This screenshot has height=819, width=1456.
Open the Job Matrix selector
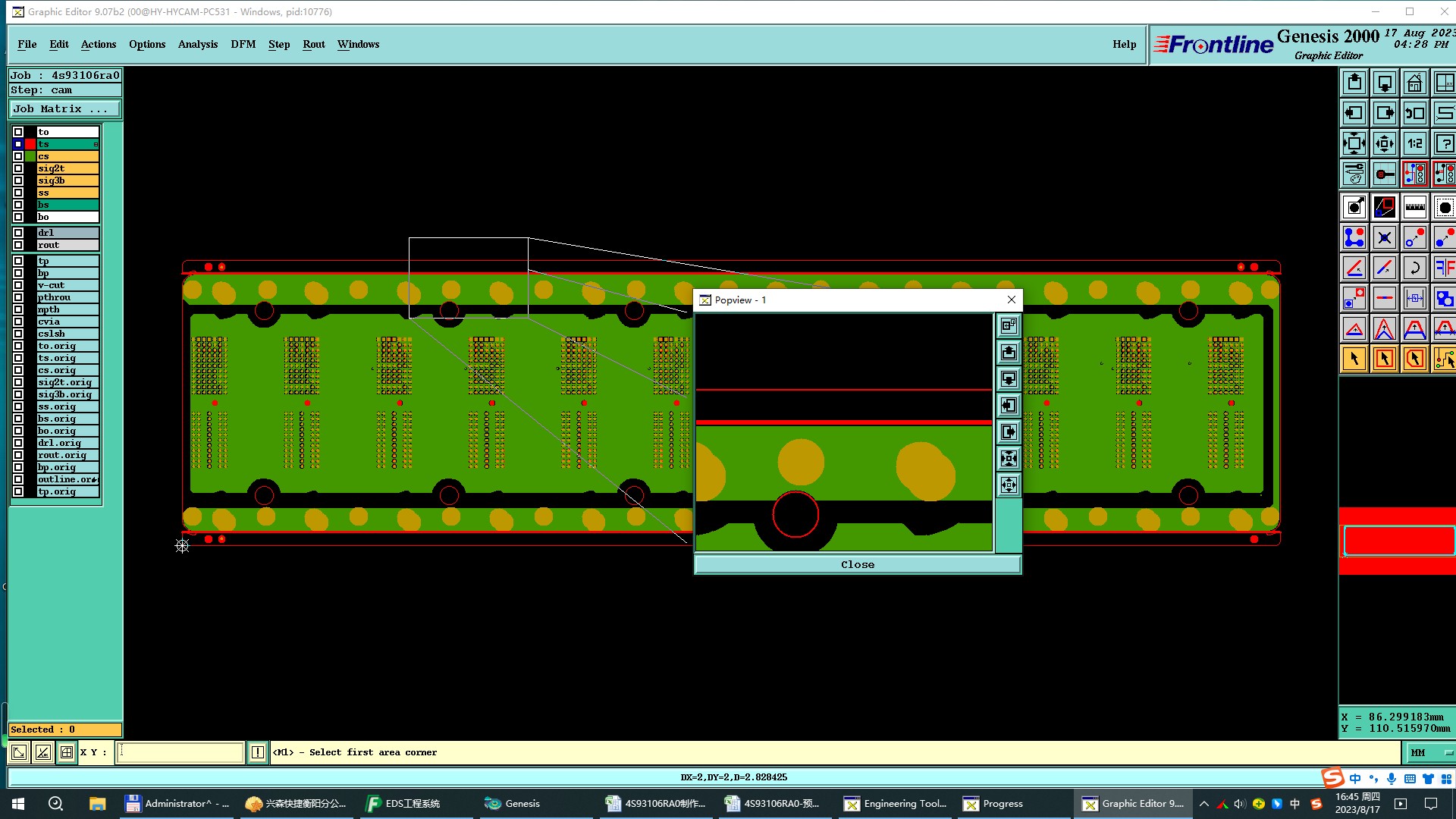click(64, 109)
